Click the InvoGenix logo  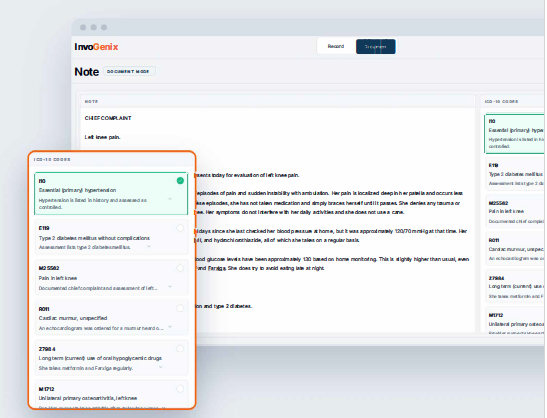(x=96, y=47)
